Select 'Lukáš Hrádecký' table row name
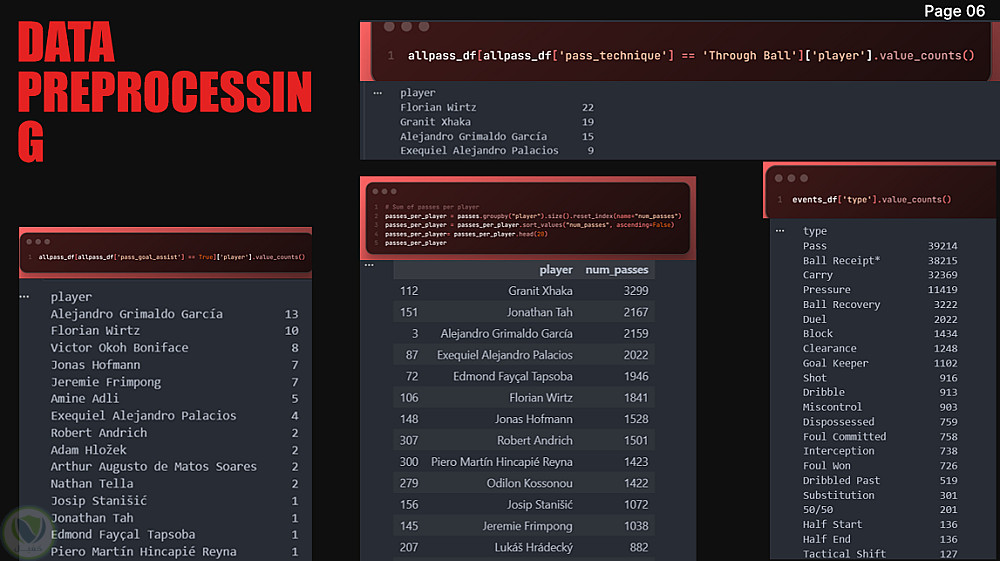The width and height of the screenshot is (1000, 561). [x=534, y=548]
